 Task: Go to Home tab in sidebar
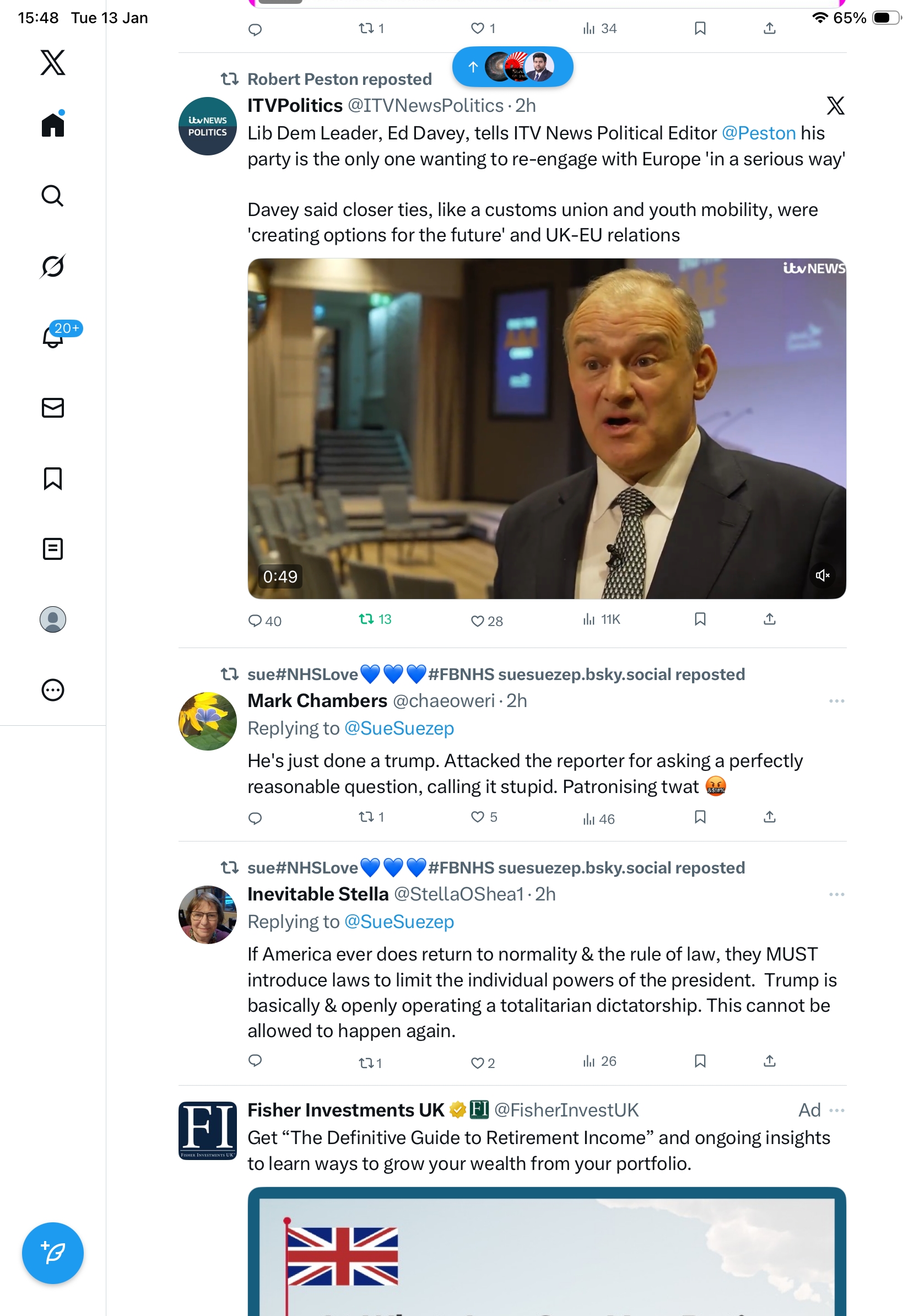click(53, 125)
